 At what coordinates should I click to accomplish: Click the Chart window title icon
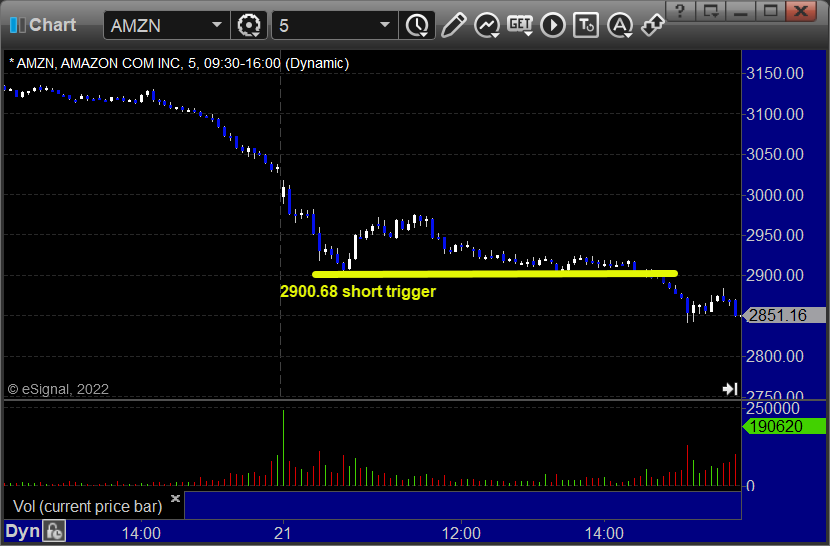click(17, 25)
